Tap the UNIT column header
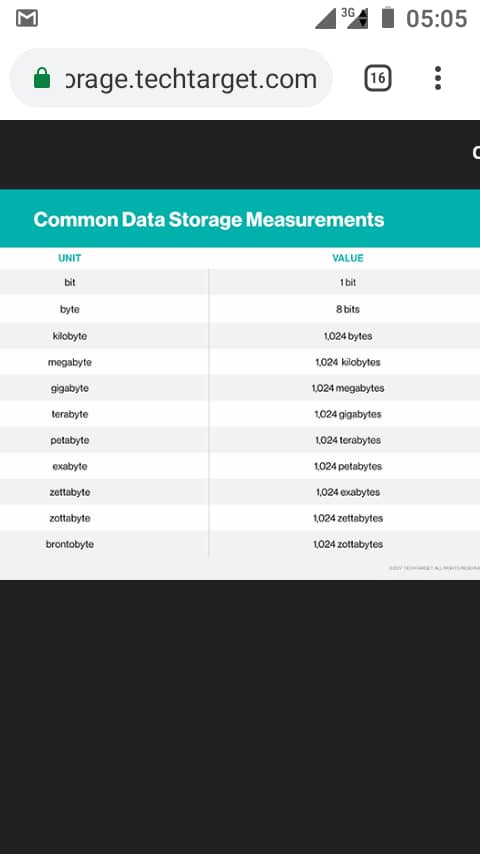The image size is (480, 854). (70, 258)
